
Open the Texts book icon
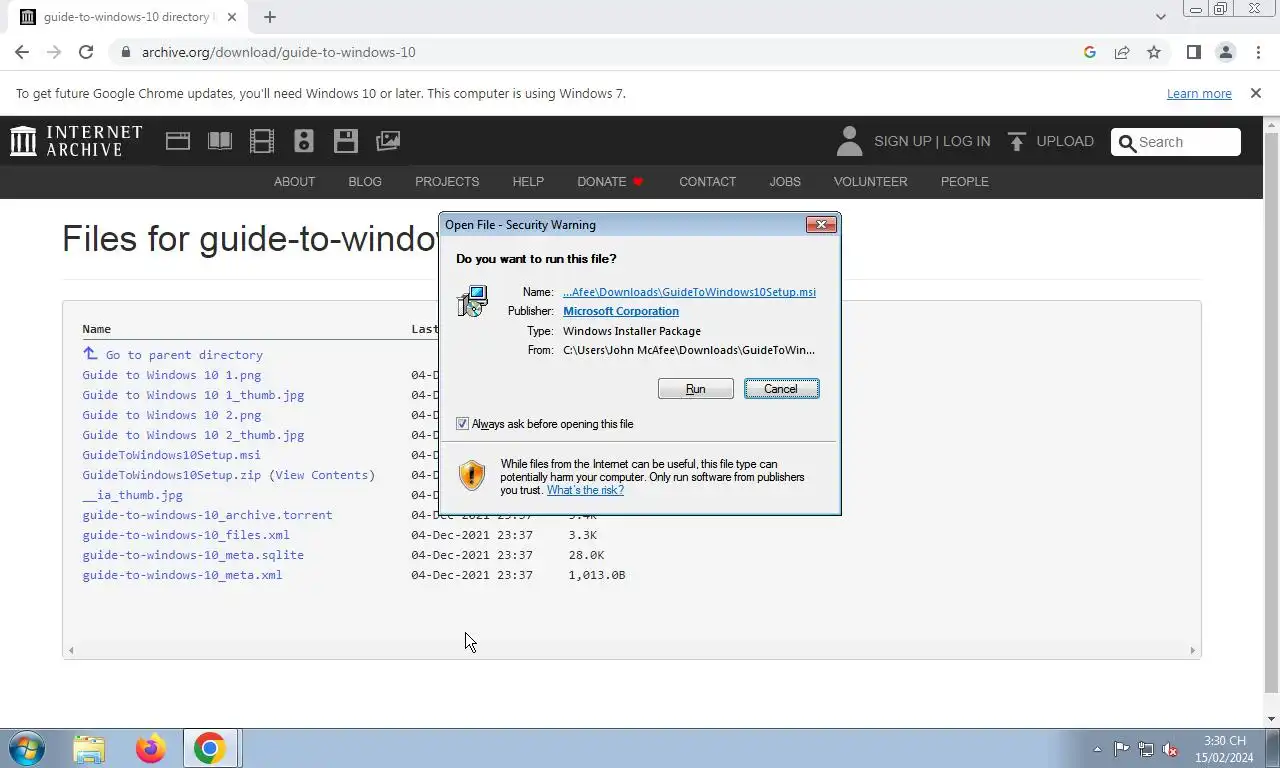point(220,141)
